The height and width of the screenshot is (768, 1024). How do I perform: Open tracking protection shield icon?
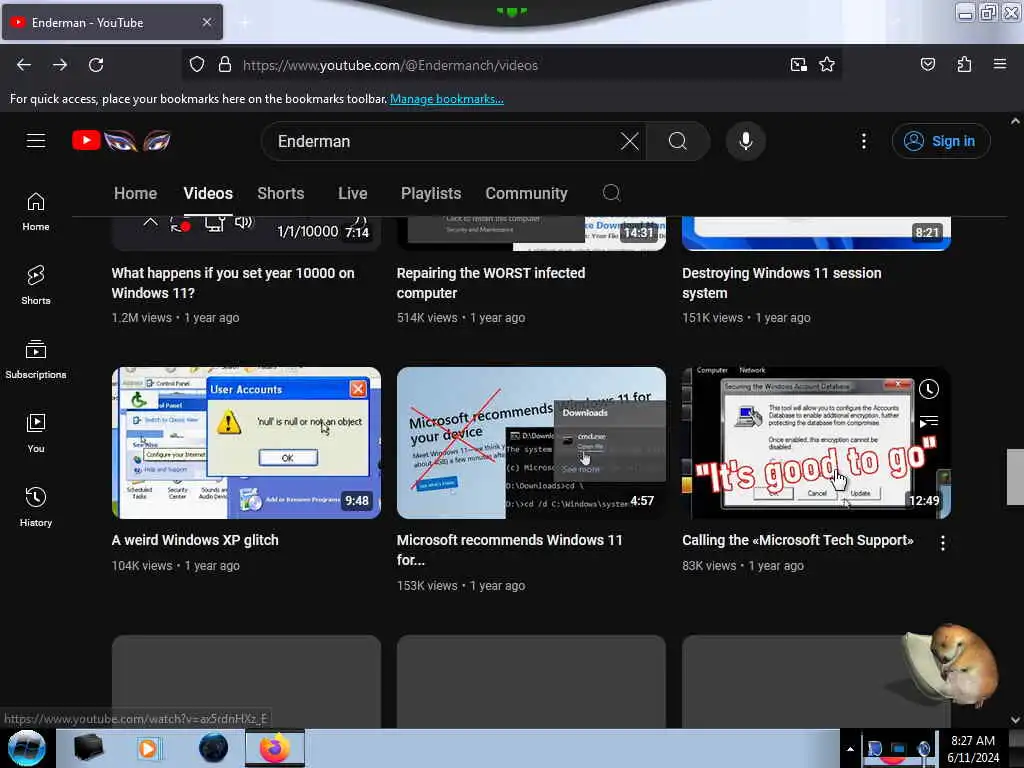(x=197, y=65)
